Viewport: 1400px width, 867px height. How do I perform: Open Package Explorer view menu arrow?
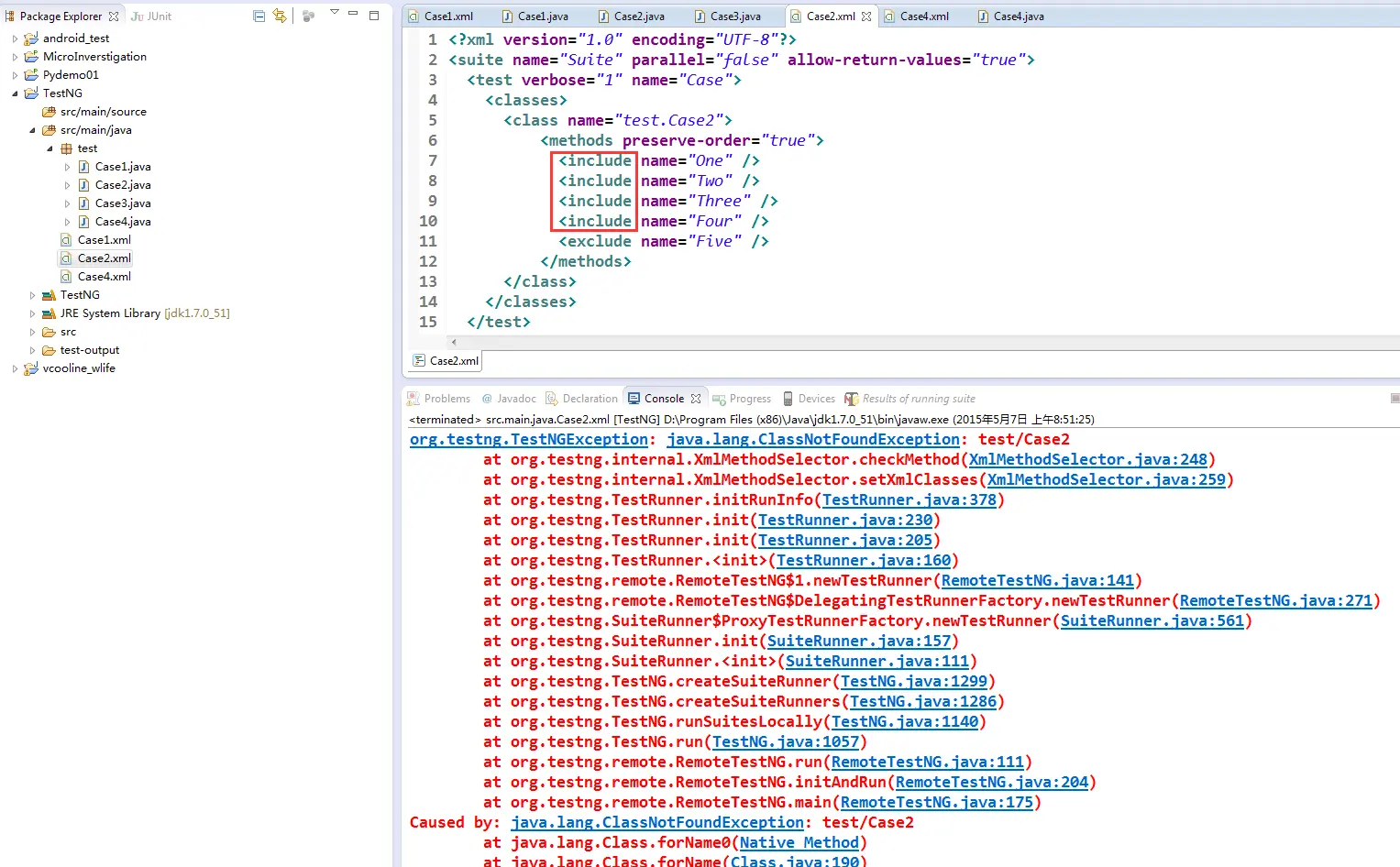click(x=334, y=12)
